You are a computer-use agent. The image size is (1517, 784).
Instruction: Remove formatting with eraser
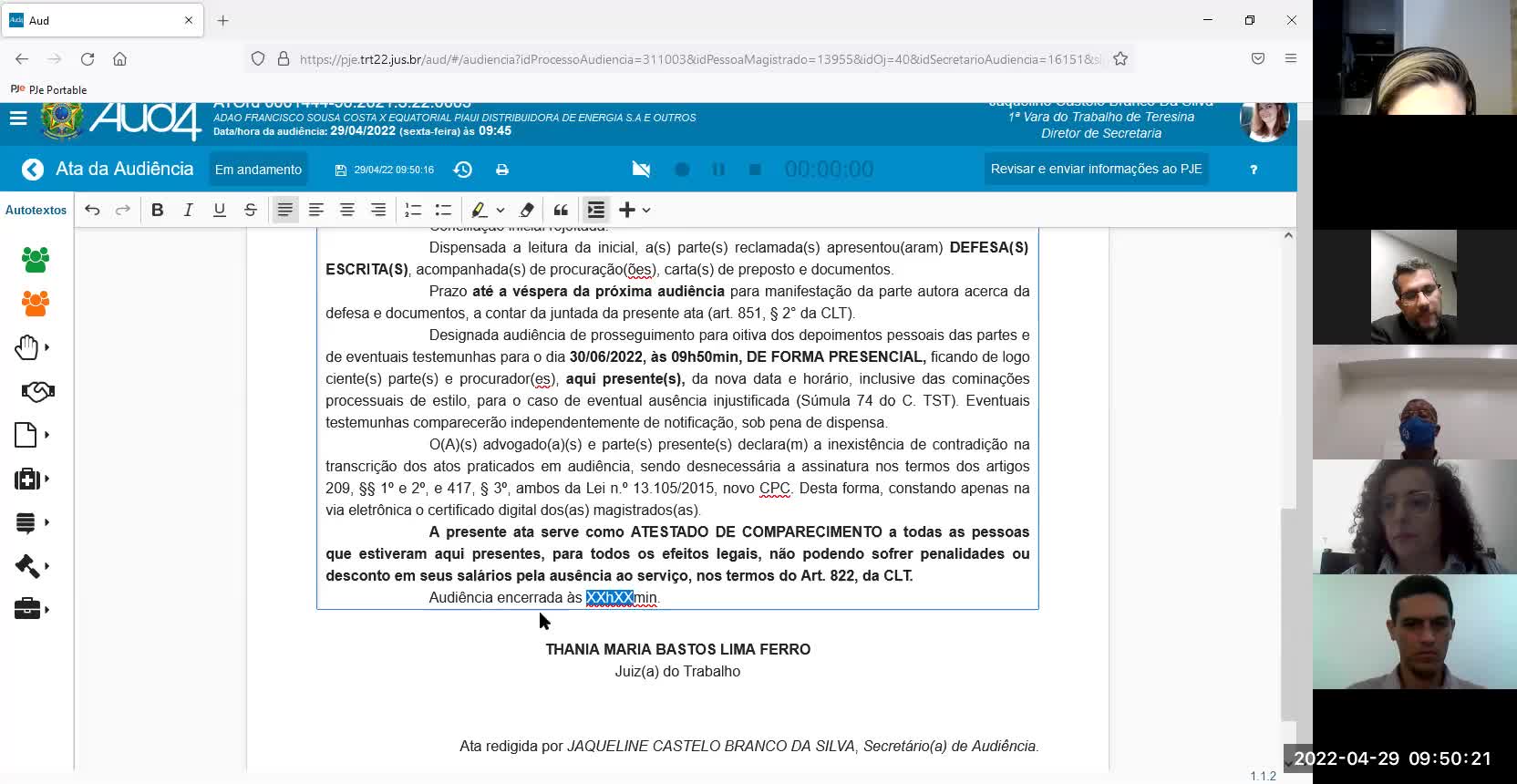[526, 210]
